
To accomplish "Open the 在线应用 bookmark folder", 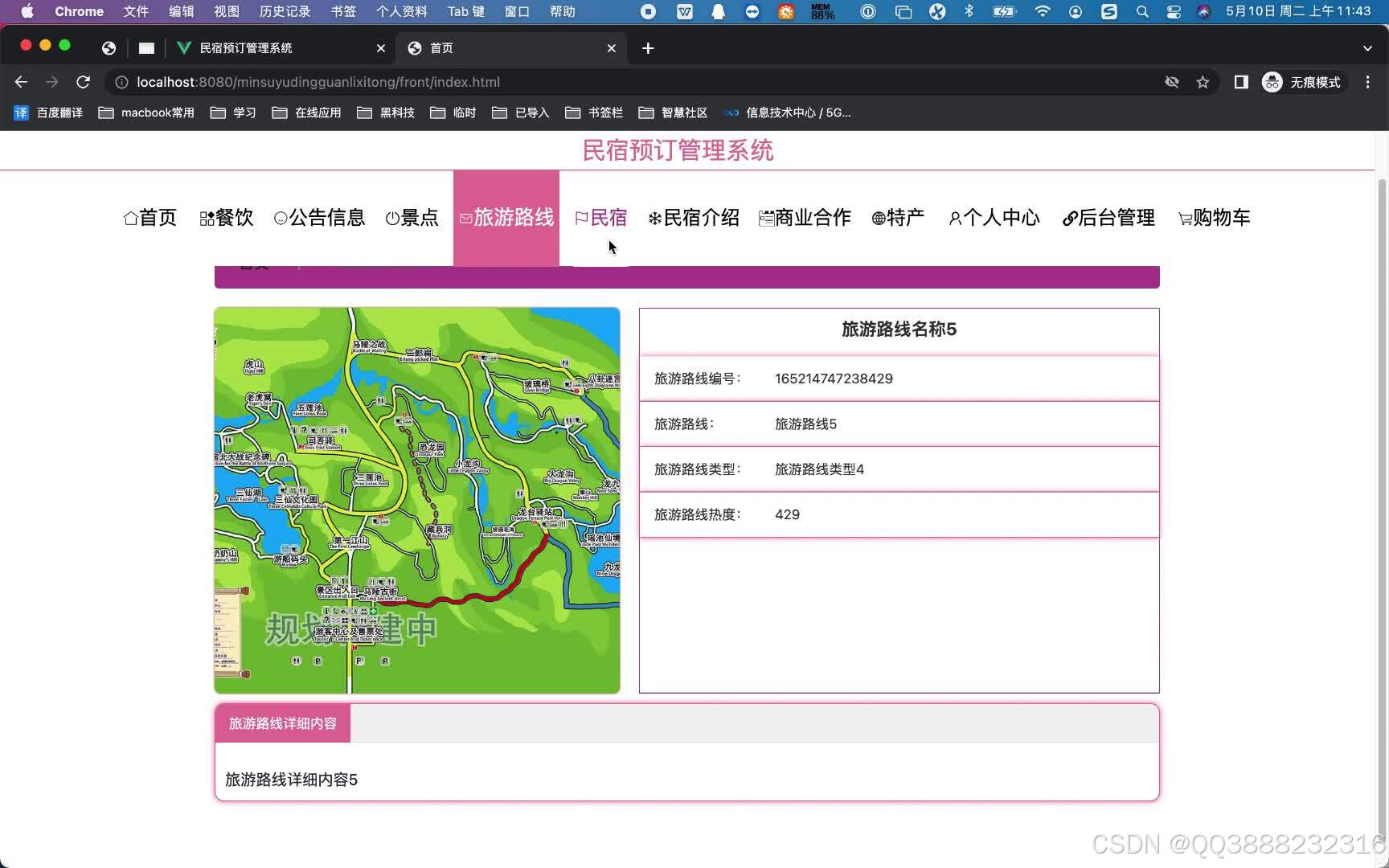I will click(x=306, y=113).
